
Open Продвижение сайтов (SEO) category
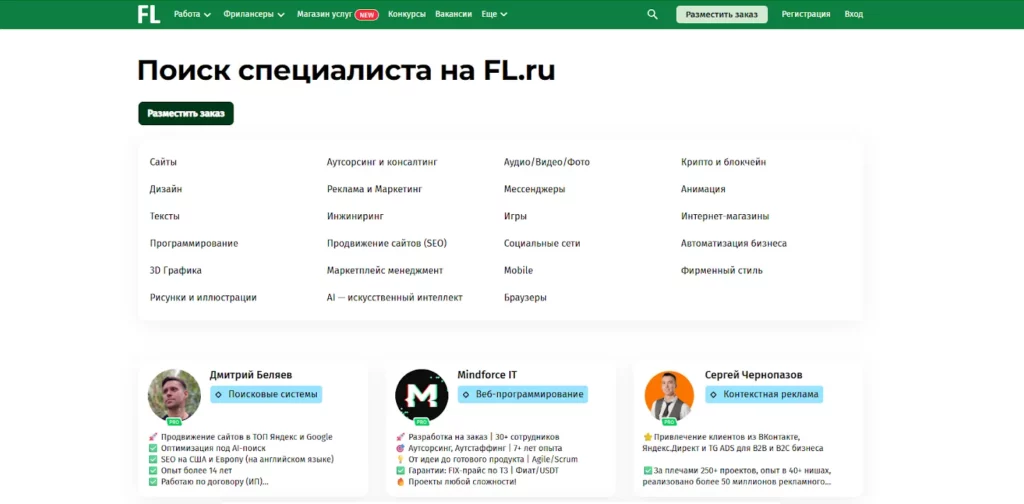[x=387, y=244]
